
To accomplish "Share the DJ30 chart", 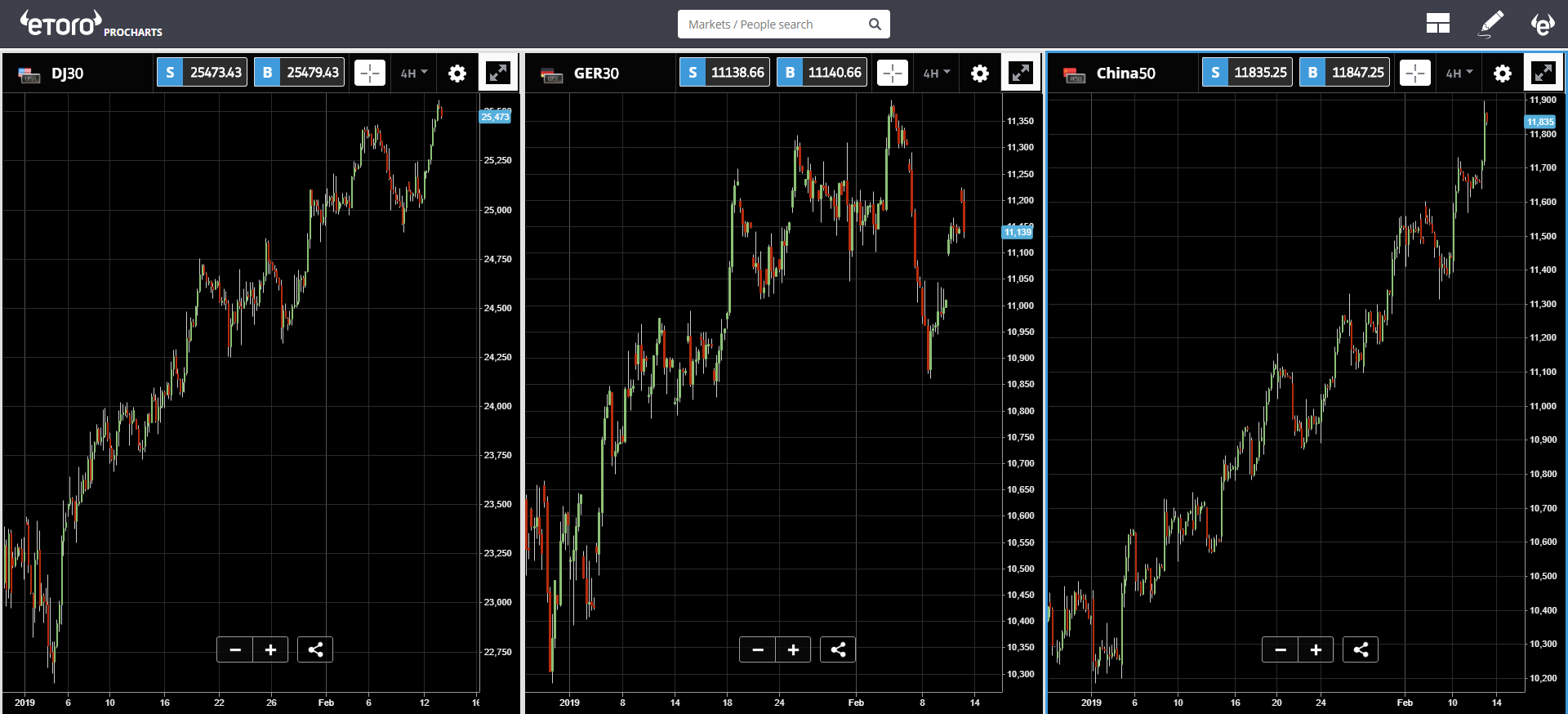I will tap(315, 649).
